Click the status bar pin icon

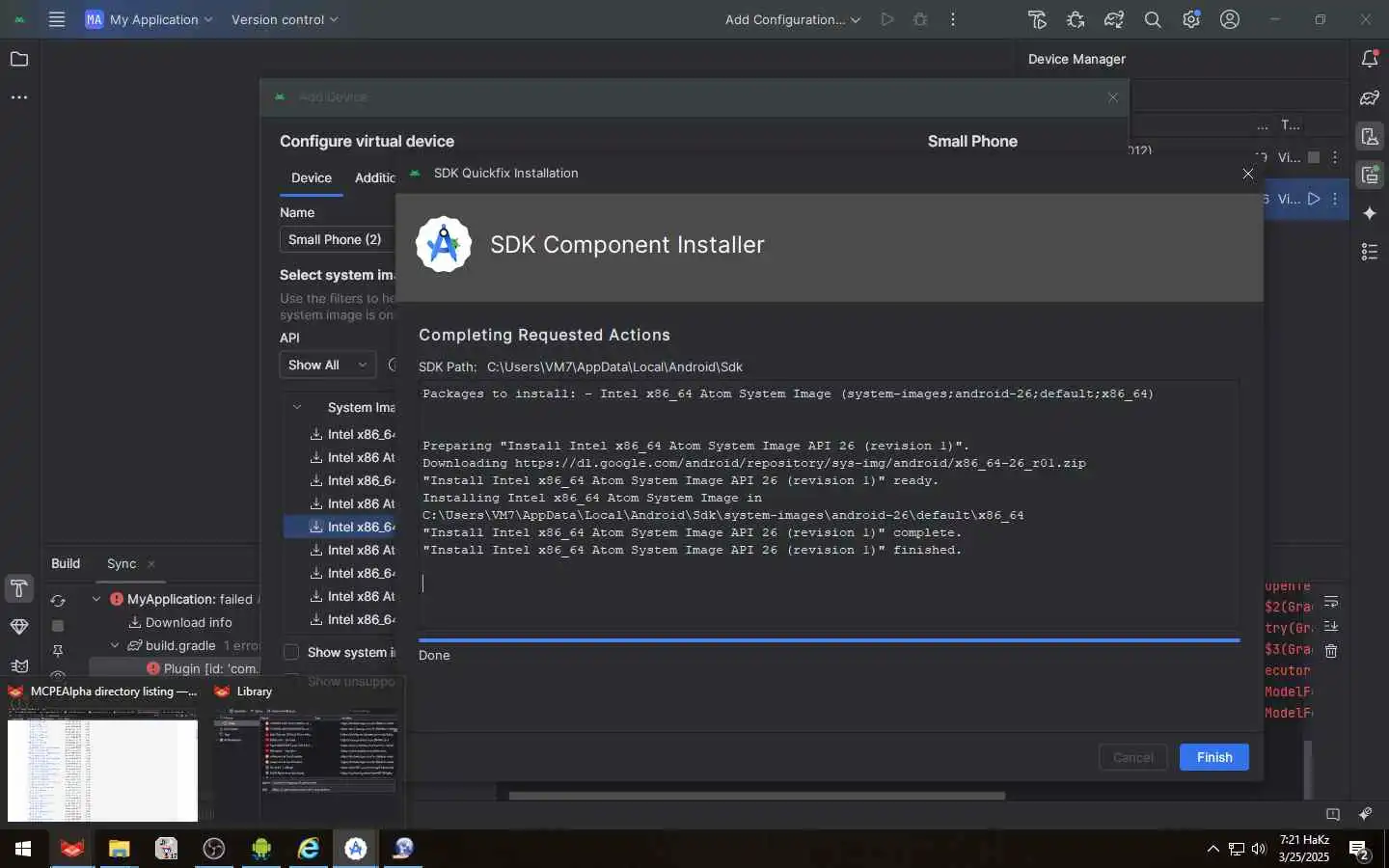click(1365, 814)
